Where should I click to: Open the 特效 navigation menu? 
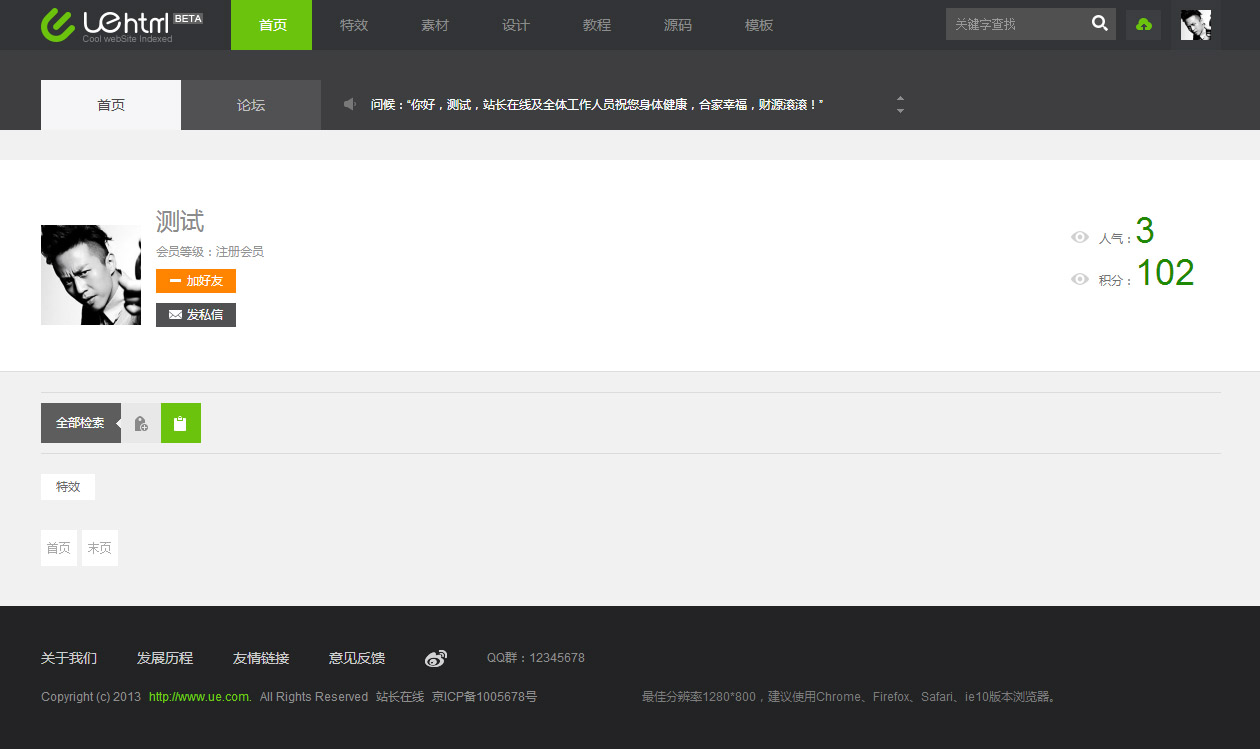[x=354, y=25]
